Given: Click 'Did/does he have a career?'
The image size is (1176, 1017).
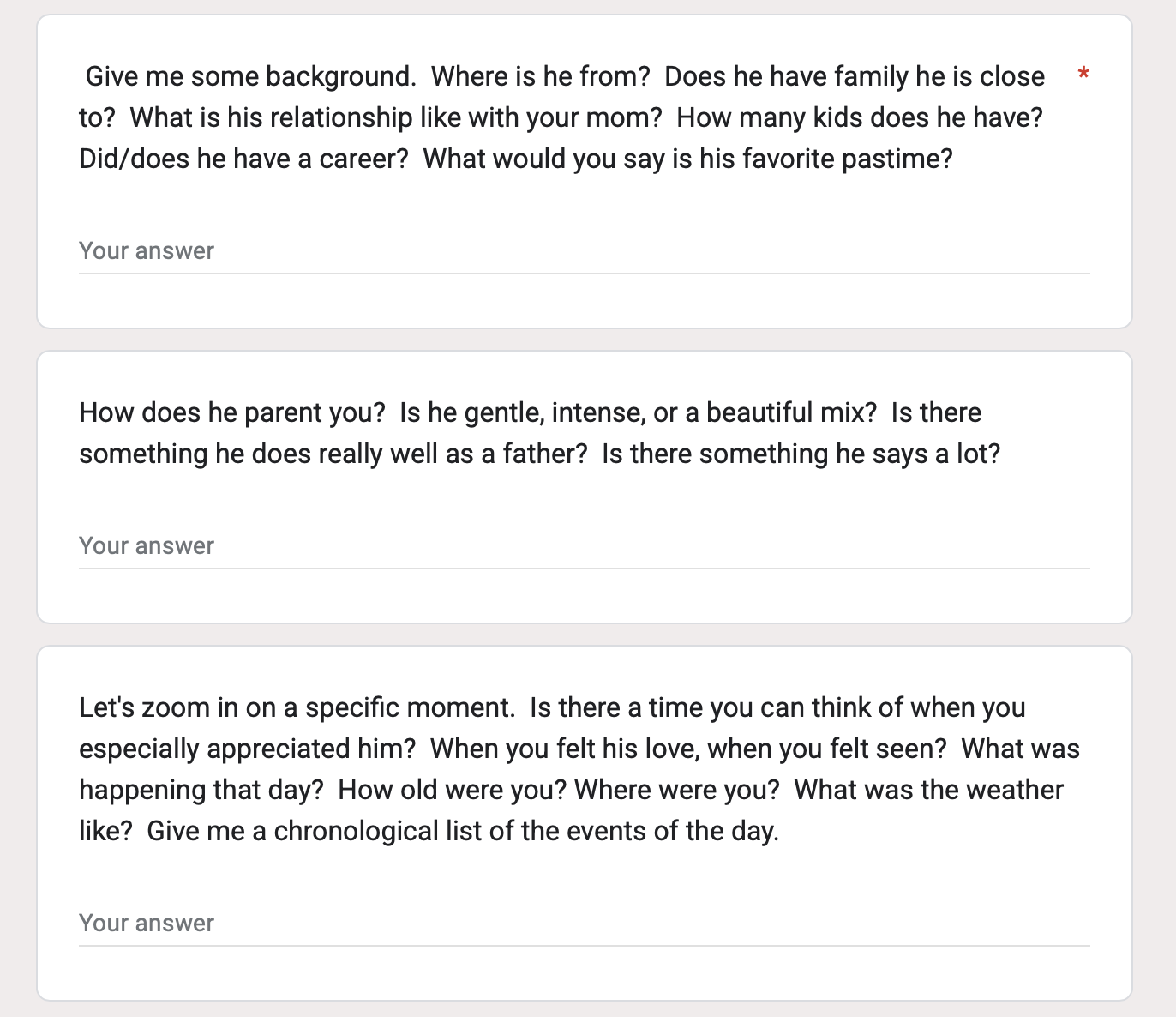Looking at the screenshot, I should tap(243, 159).
